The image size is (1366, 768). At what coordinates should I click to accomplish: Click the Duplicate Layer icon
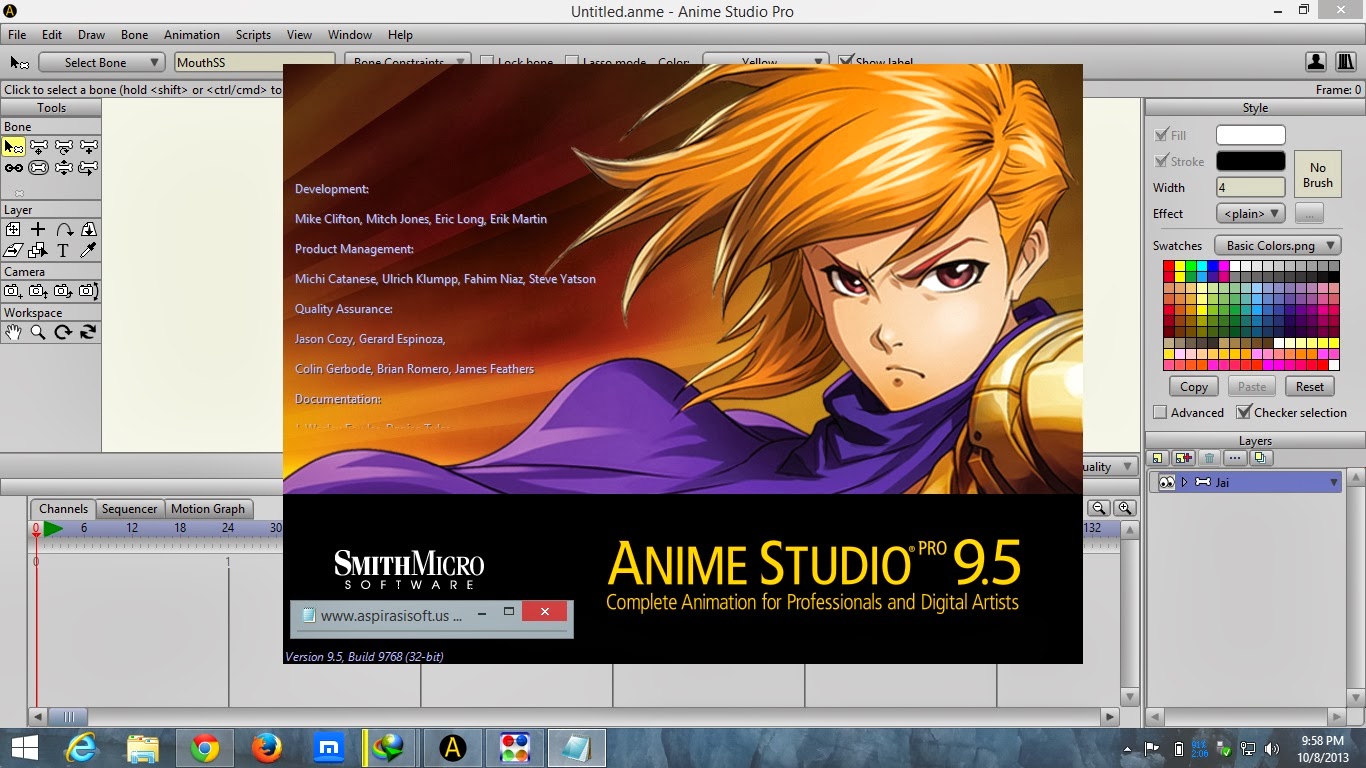click(1260, 458)
